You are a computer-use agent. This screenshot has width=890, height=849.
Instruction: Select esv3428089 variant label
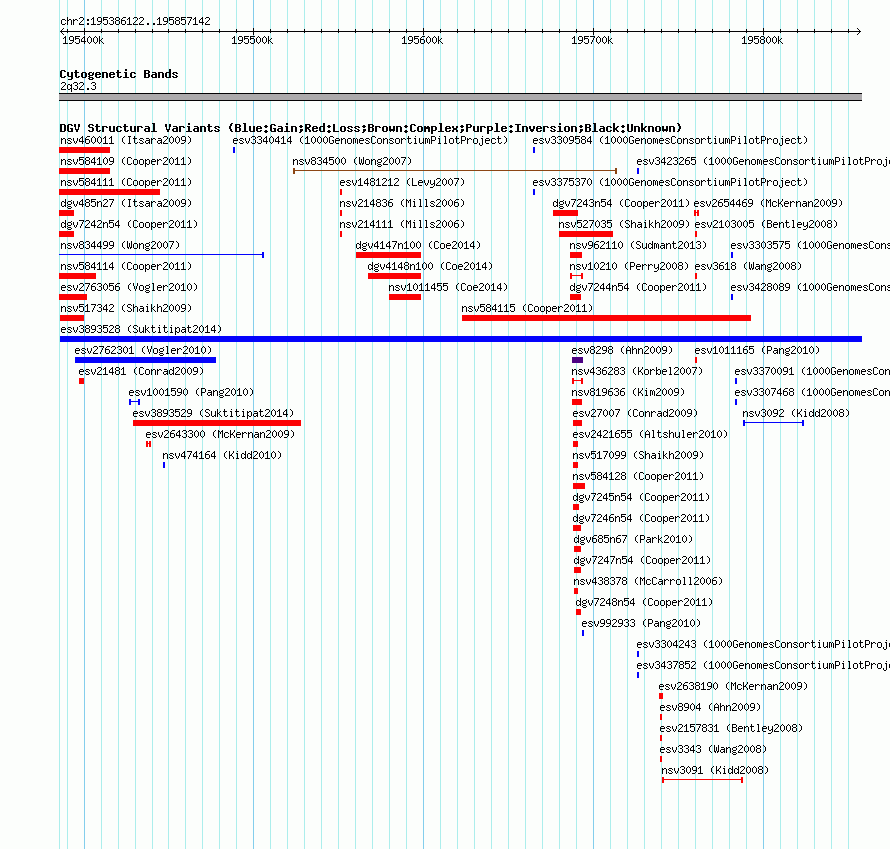810,287
